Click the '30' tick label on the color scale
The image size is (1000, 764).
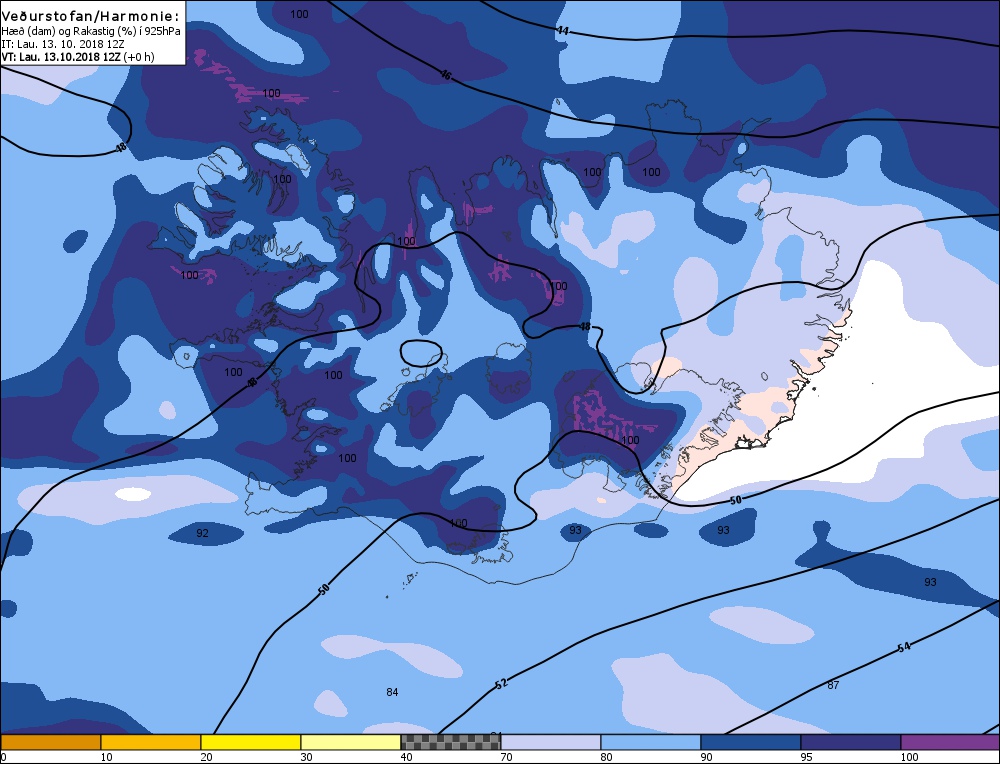pos(307,757)
